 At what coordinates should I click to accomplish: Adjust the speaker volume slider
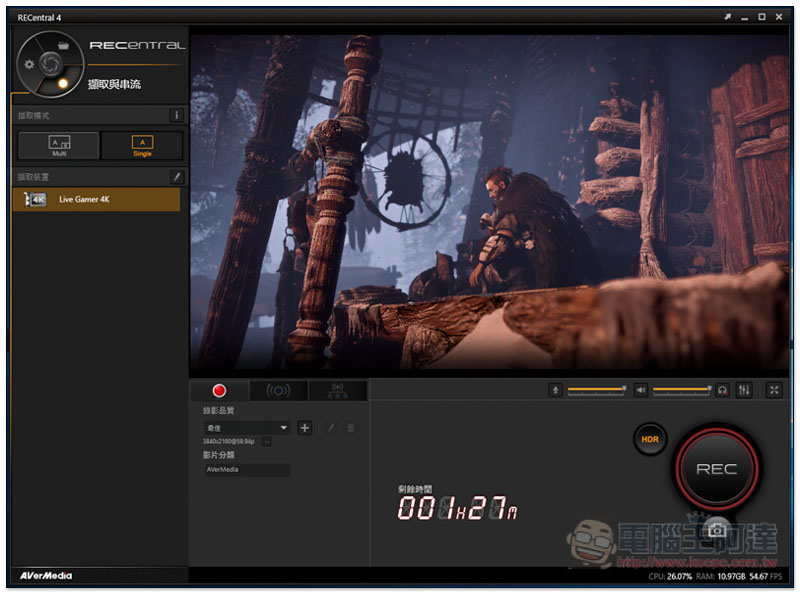(x=682, y=390)
